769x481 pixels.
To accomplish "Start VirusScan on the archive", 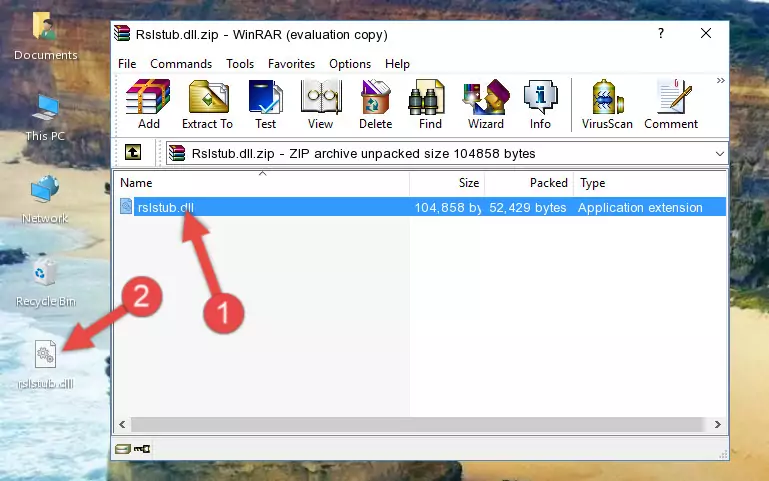I will 607,104.
